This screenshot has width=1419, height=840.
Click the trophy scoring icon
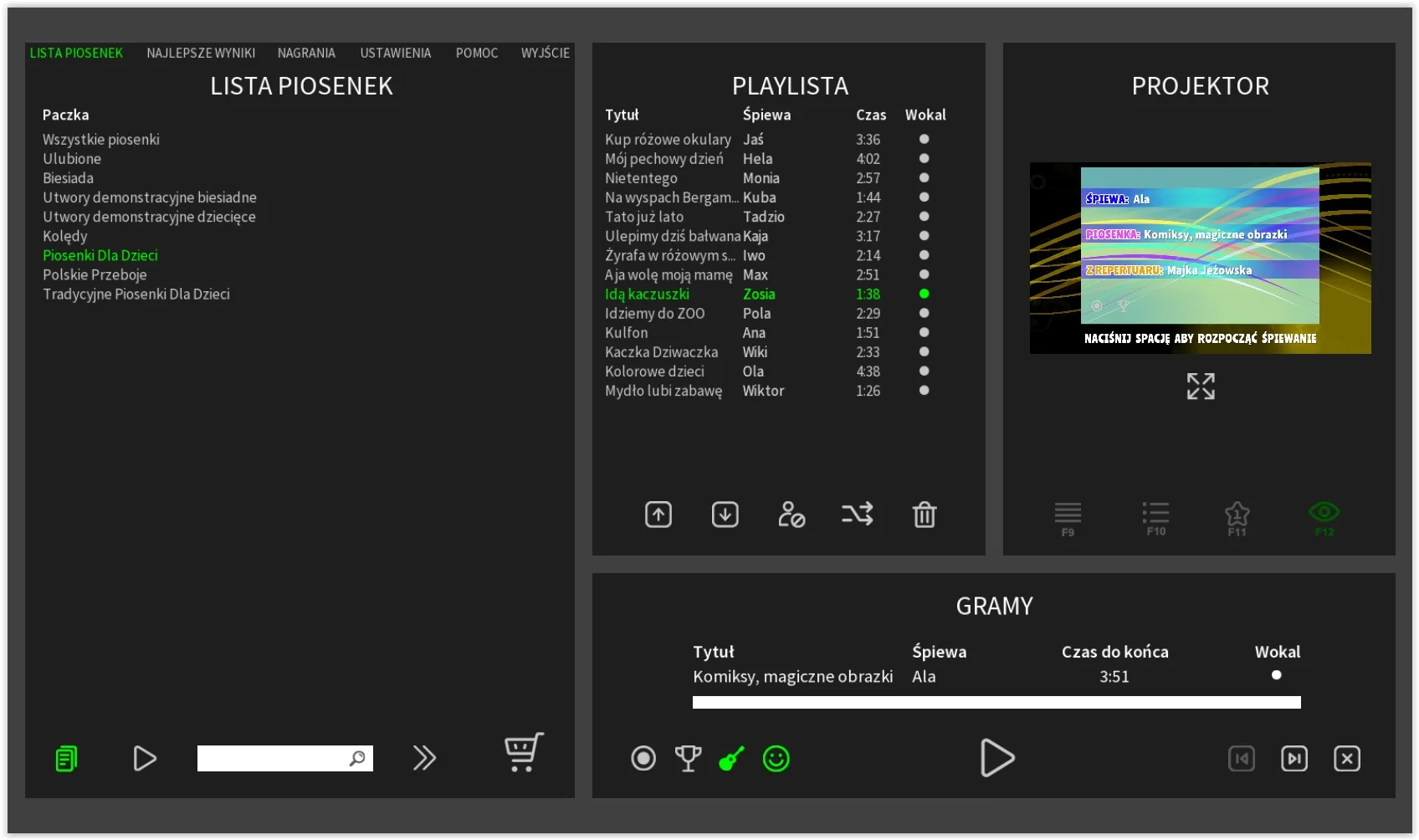688,759
